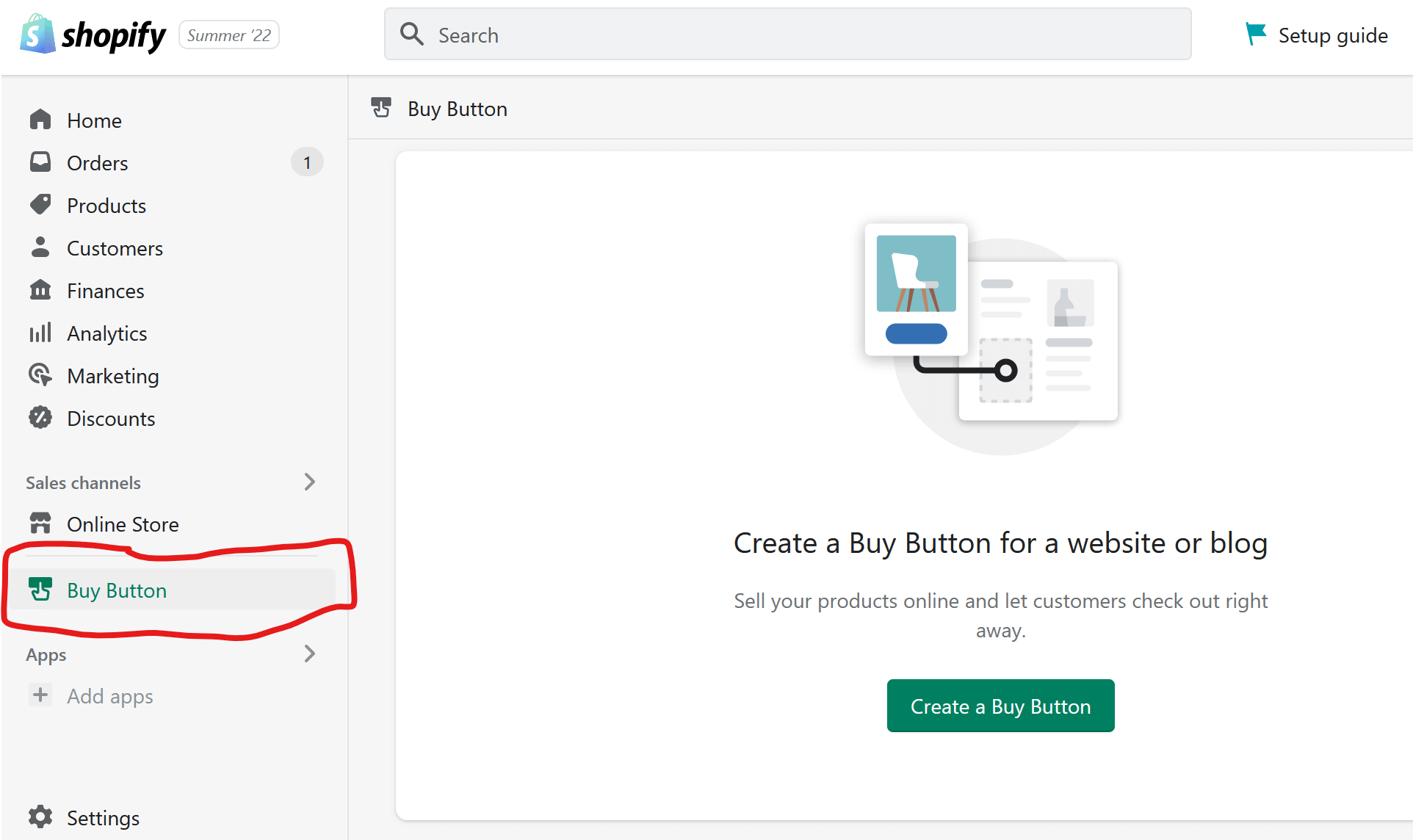
Task: Click the Add apps link
Action: (110, 696)
